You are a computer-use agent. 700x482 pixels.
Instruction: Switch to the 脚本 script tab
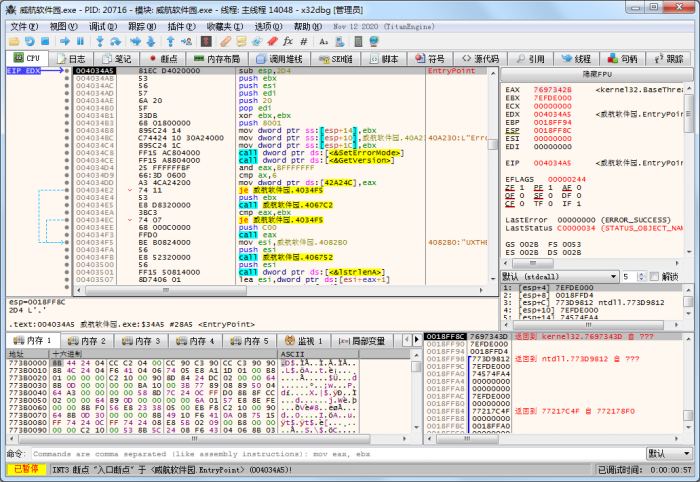[x=384, y=59]
